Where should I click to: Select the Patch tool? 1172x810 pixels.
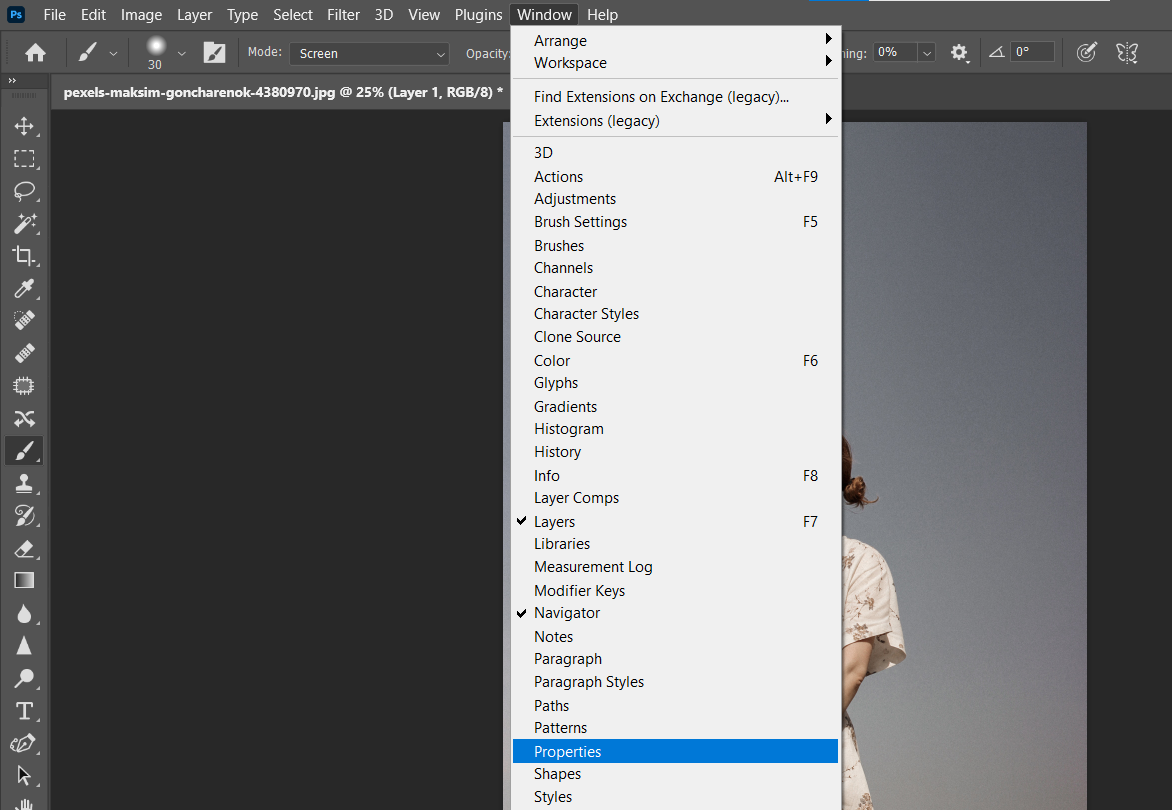click(24, 386)
